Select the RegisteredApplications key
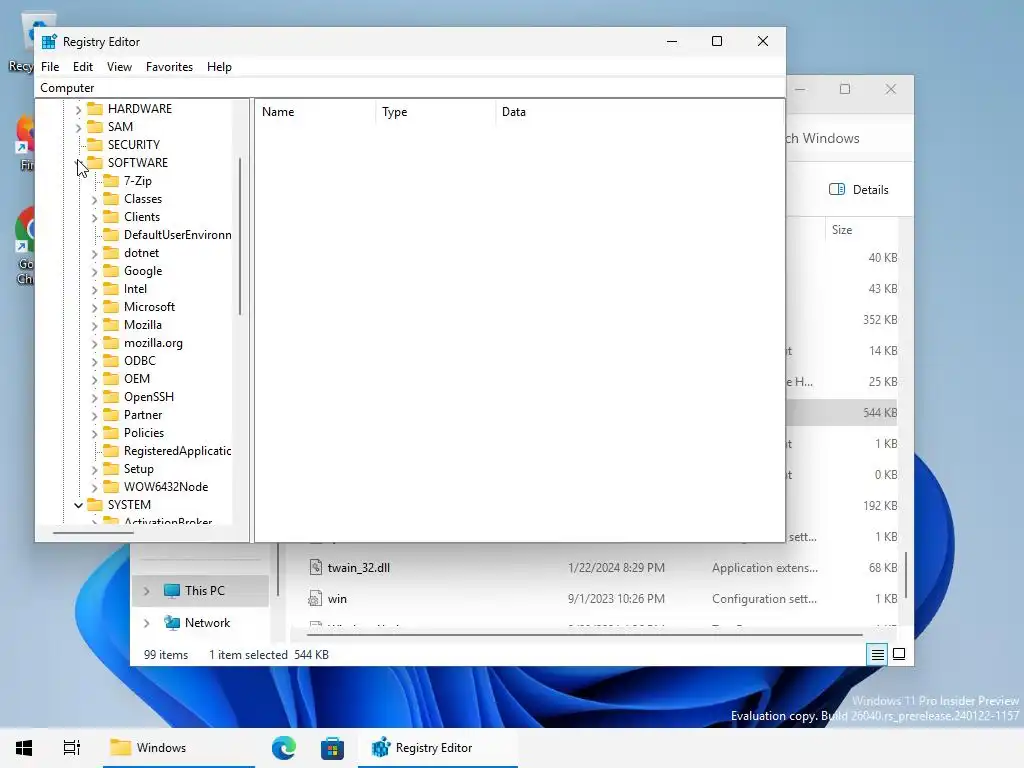 click(177, 451)
